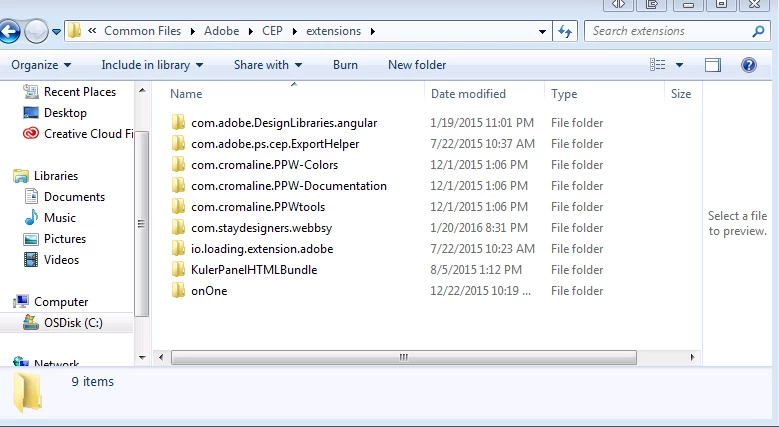Click the search magnifier icon

point(758,31)
